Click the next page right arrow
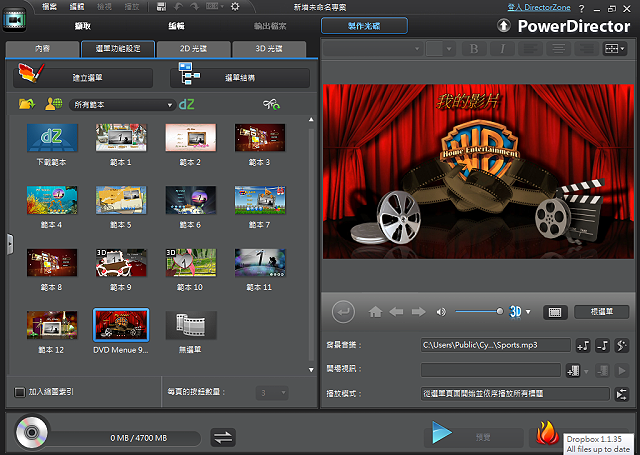This screenshot has width=640, height=455. [x=418, y=312]
